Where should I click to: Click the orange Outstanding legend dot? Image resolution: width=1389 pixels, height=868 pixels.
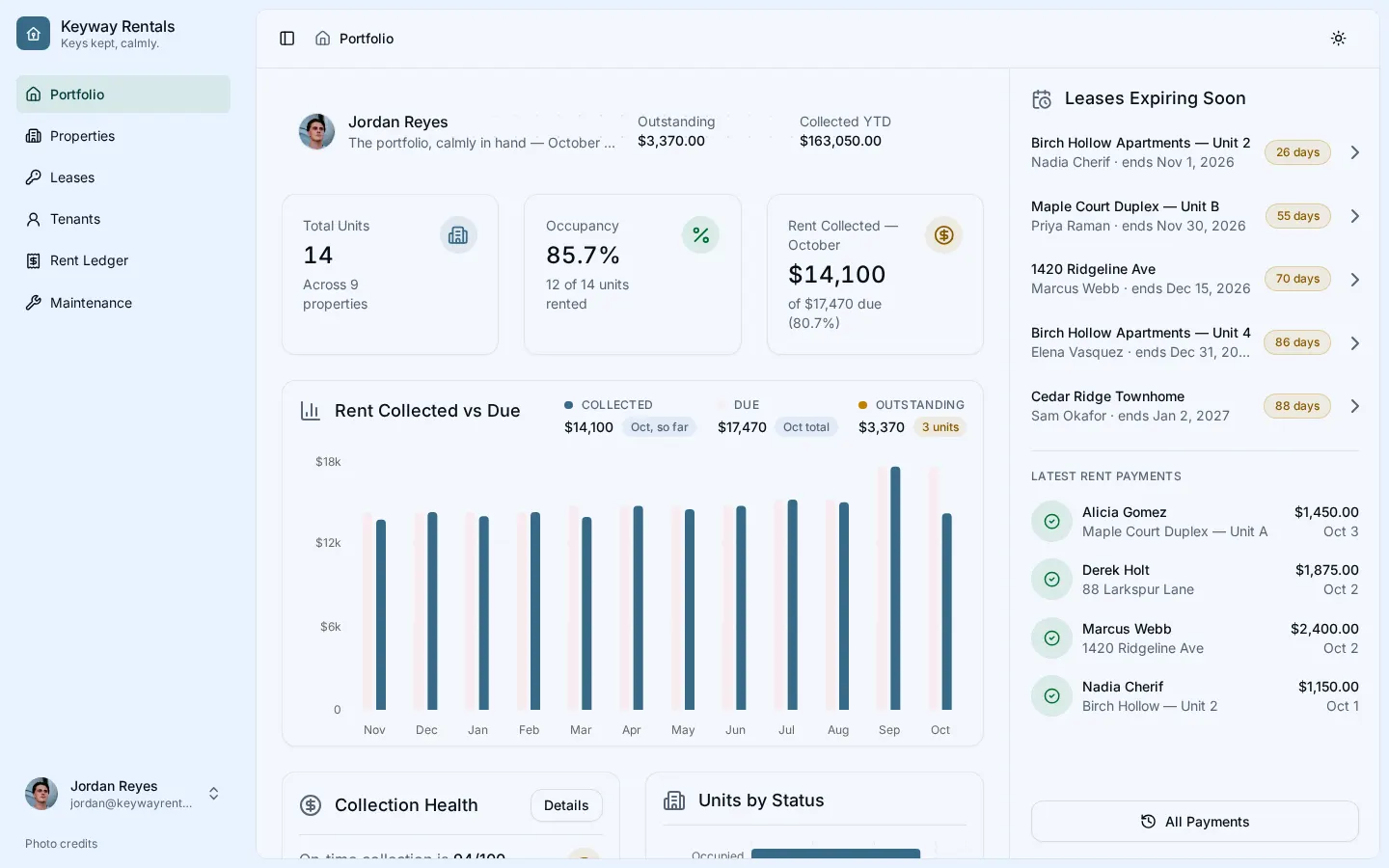click(862, 405)
